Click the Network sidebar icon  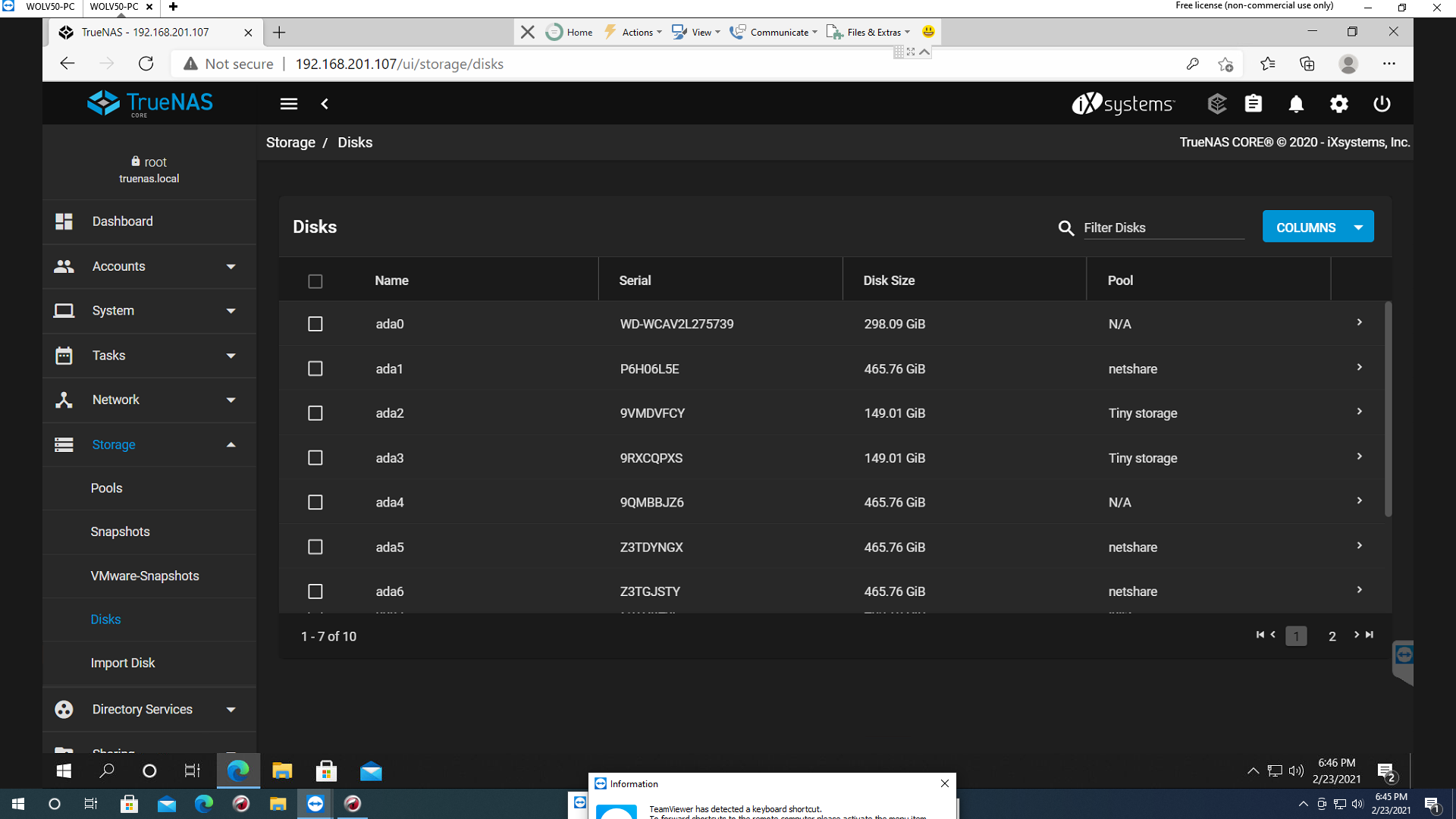(64, 400)
